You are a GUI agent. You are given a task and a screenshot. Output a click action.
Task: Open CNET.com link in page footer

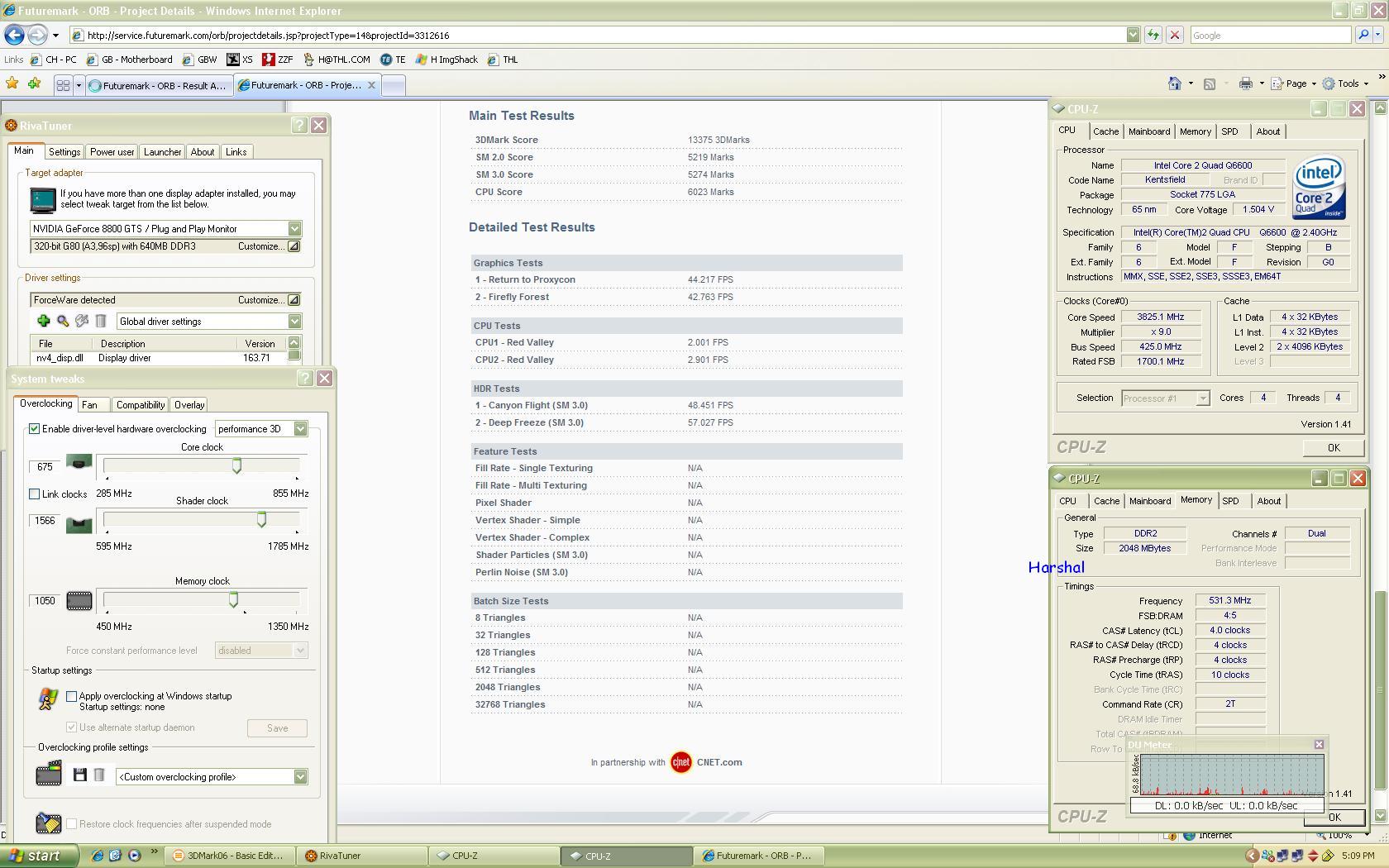[x=719, y=762]
